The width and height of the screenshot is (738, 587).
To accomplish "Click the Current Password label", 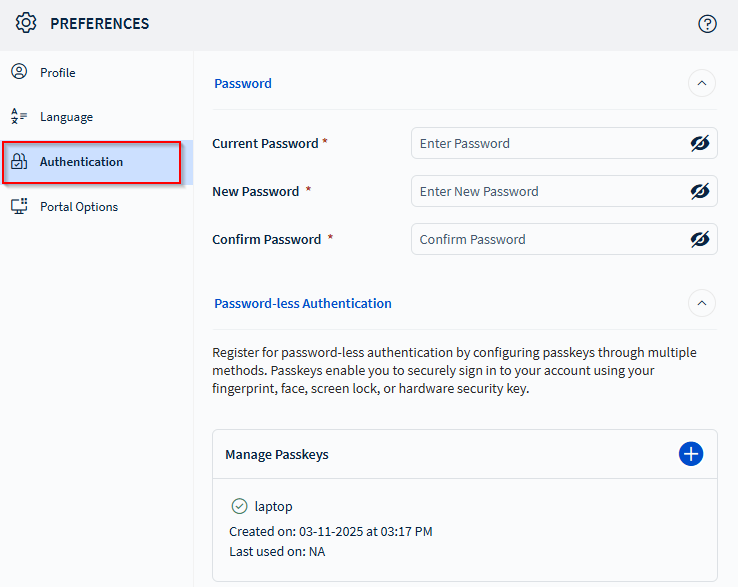I will pos(265,143).
